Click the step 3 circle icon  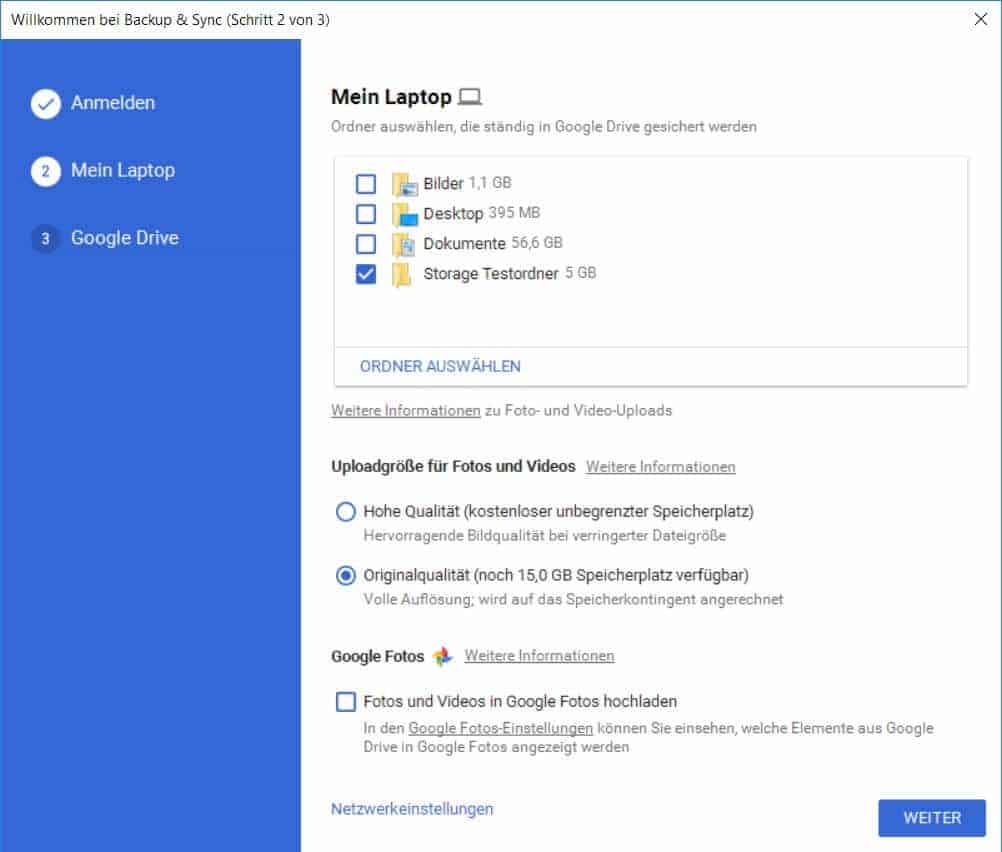[x=46, y=239]
